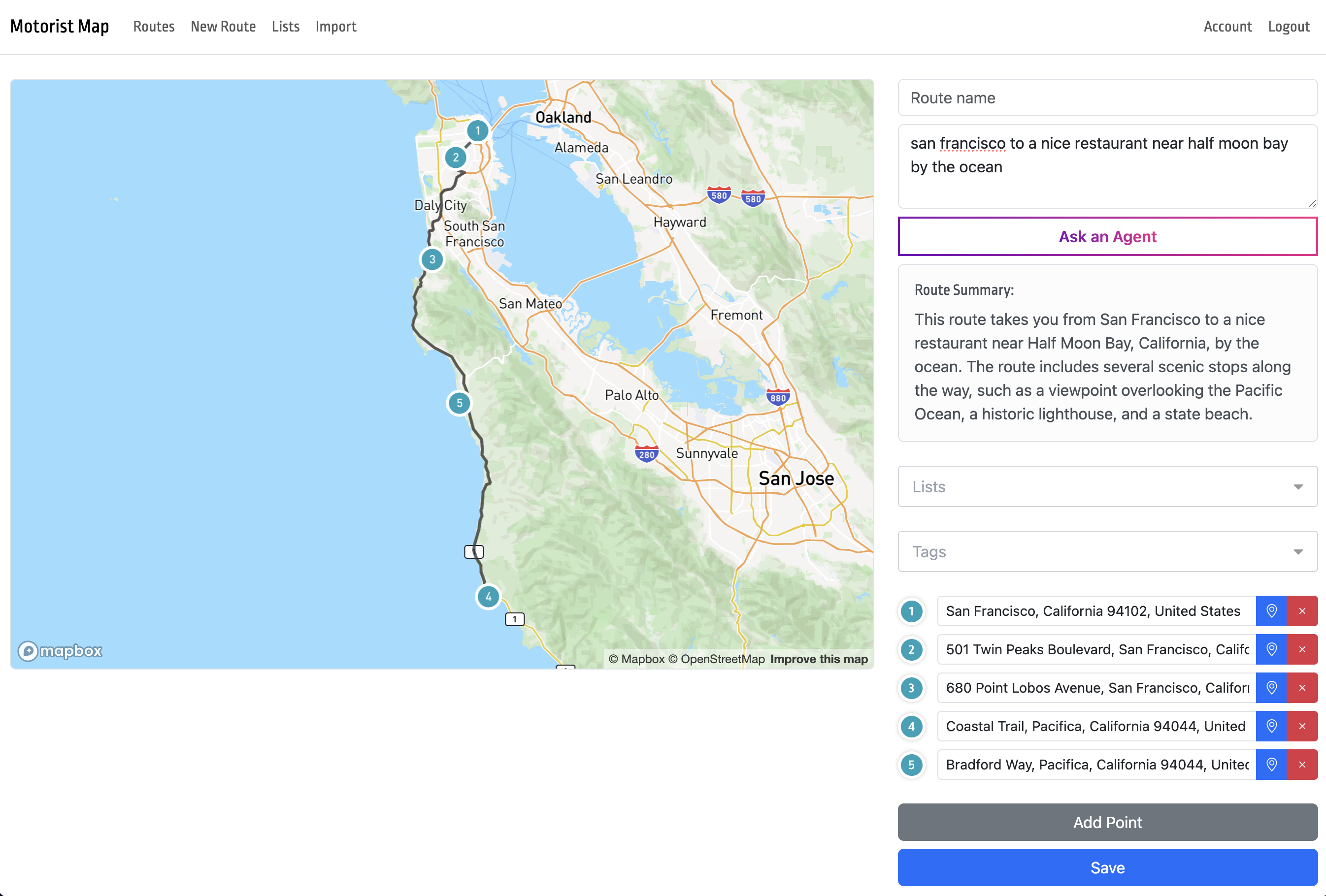Screen dimensions: 1326x896
Task: Delete the Coastal Trail, Pacifica waypoint
Action: point(1301,726)
